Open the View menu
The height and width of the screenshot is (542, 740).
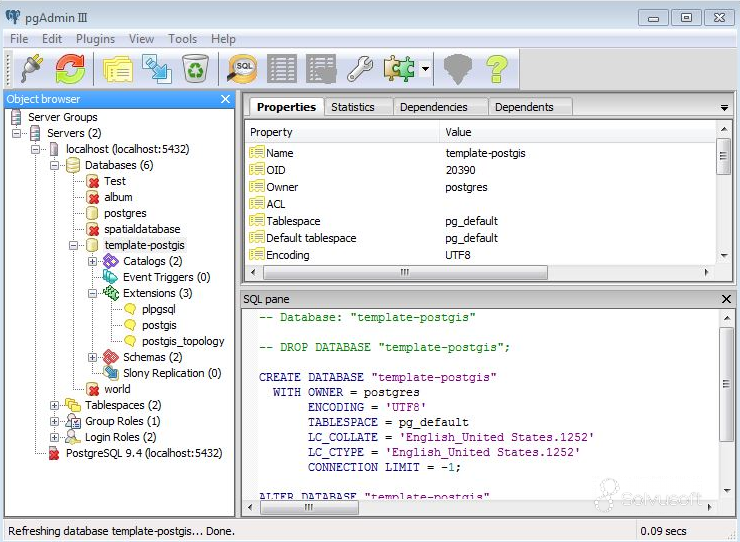point(142,39)
